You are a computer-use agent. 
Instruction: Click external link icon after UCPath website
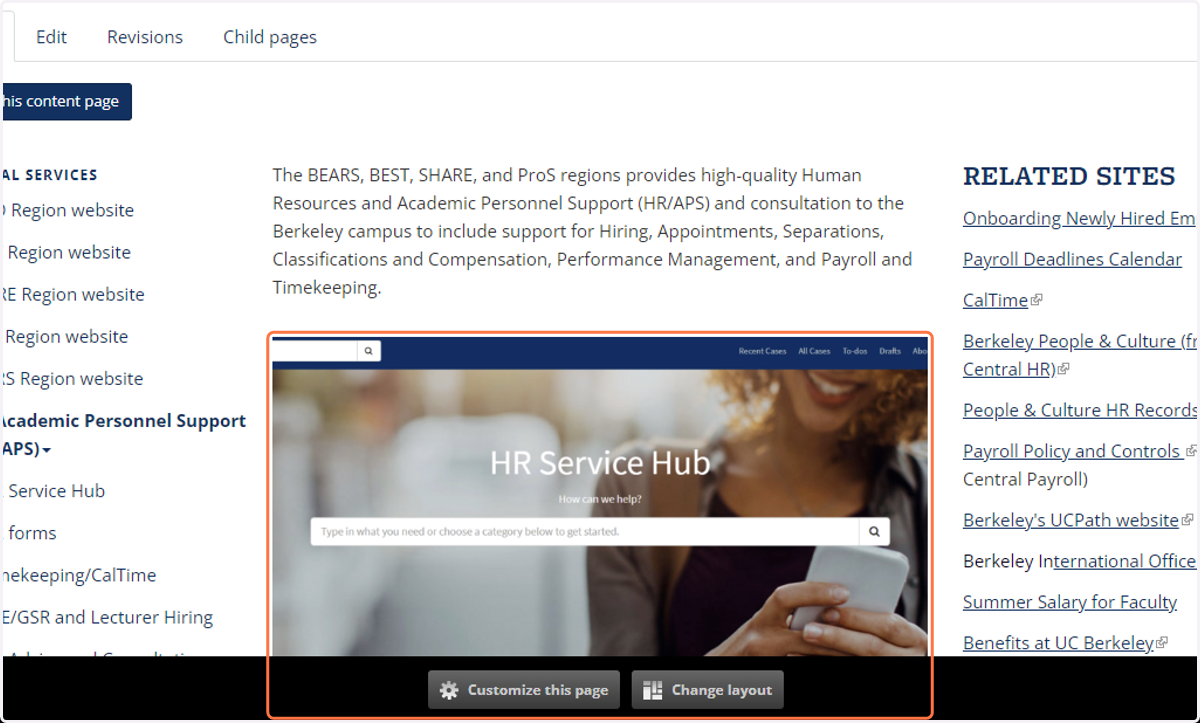click(x=1188, y=520)
